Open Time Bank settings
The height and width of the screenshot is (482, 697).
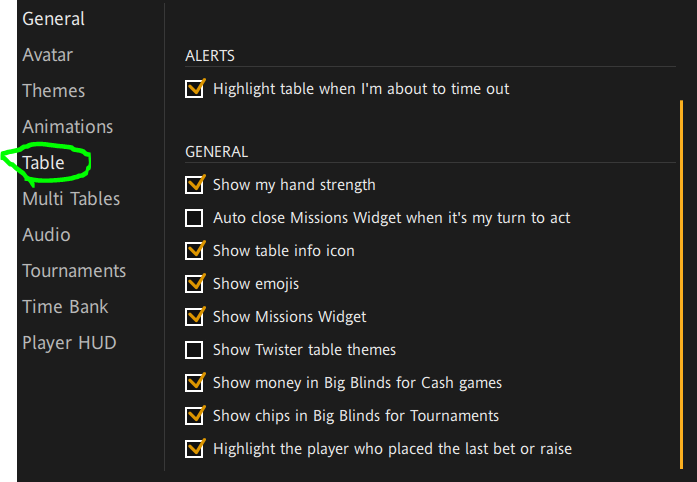65,307
